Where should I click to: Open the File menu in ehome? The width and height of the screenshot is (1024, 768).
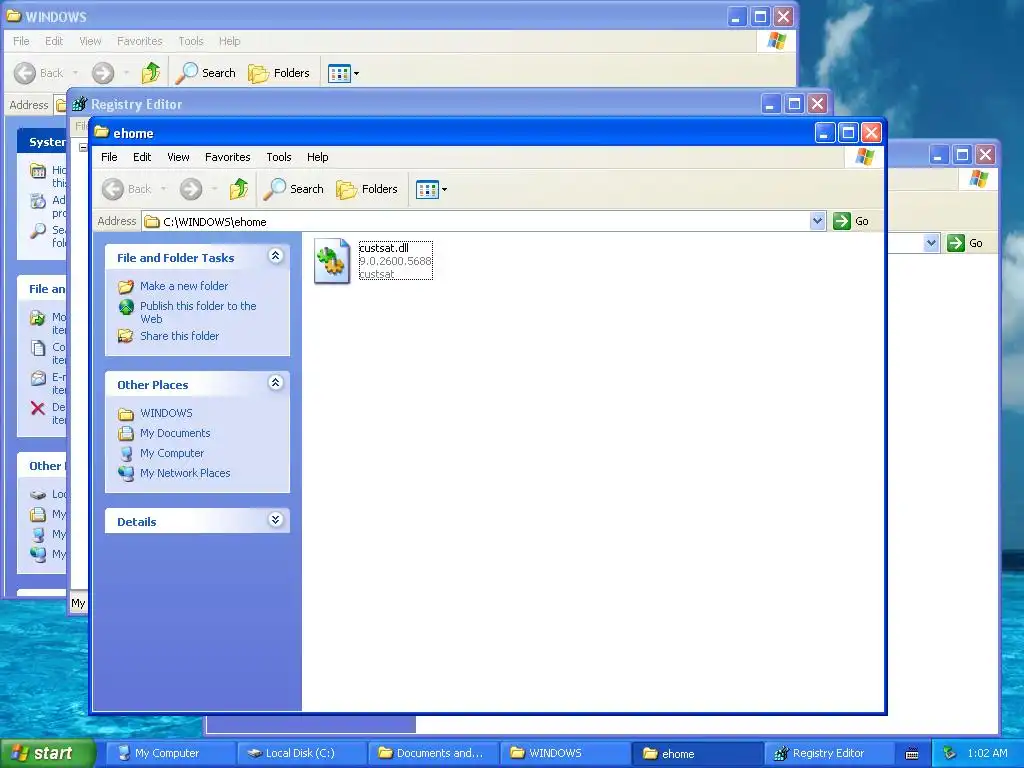coord(109,157)
